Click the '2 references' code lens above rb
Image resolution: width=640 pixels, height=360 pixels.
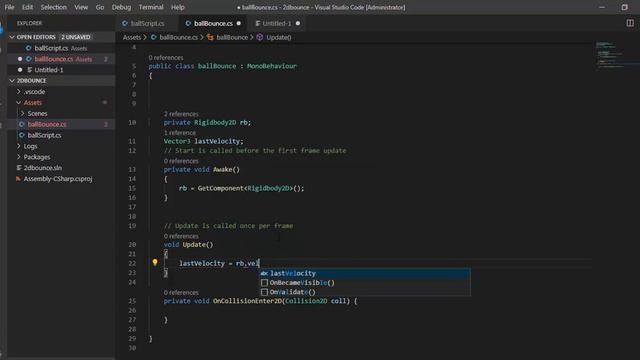point(181,114)
